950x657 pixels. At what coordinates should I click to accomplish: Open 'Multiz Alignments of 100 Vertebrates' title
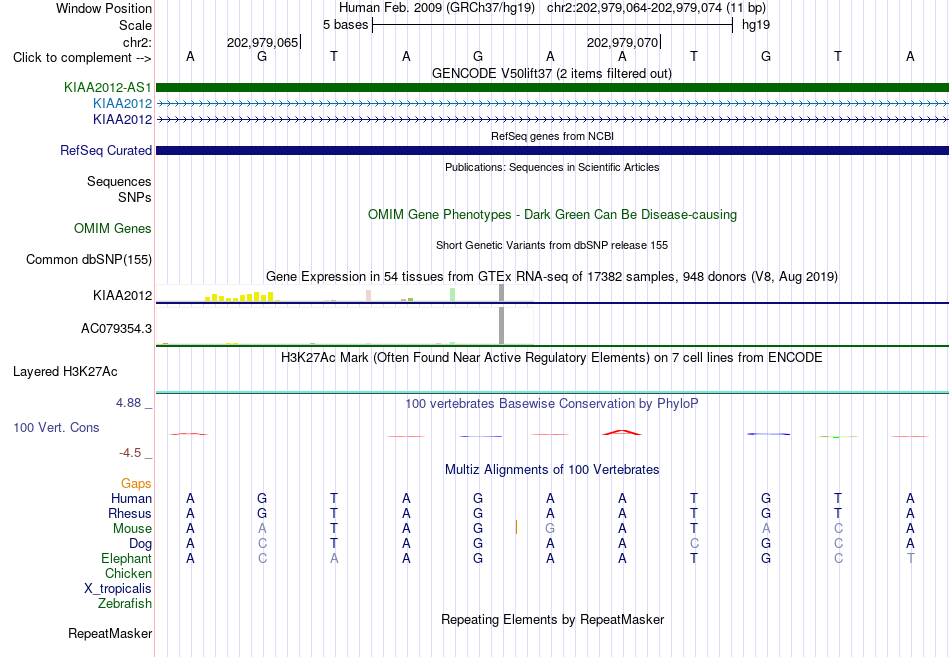point(552,470)
